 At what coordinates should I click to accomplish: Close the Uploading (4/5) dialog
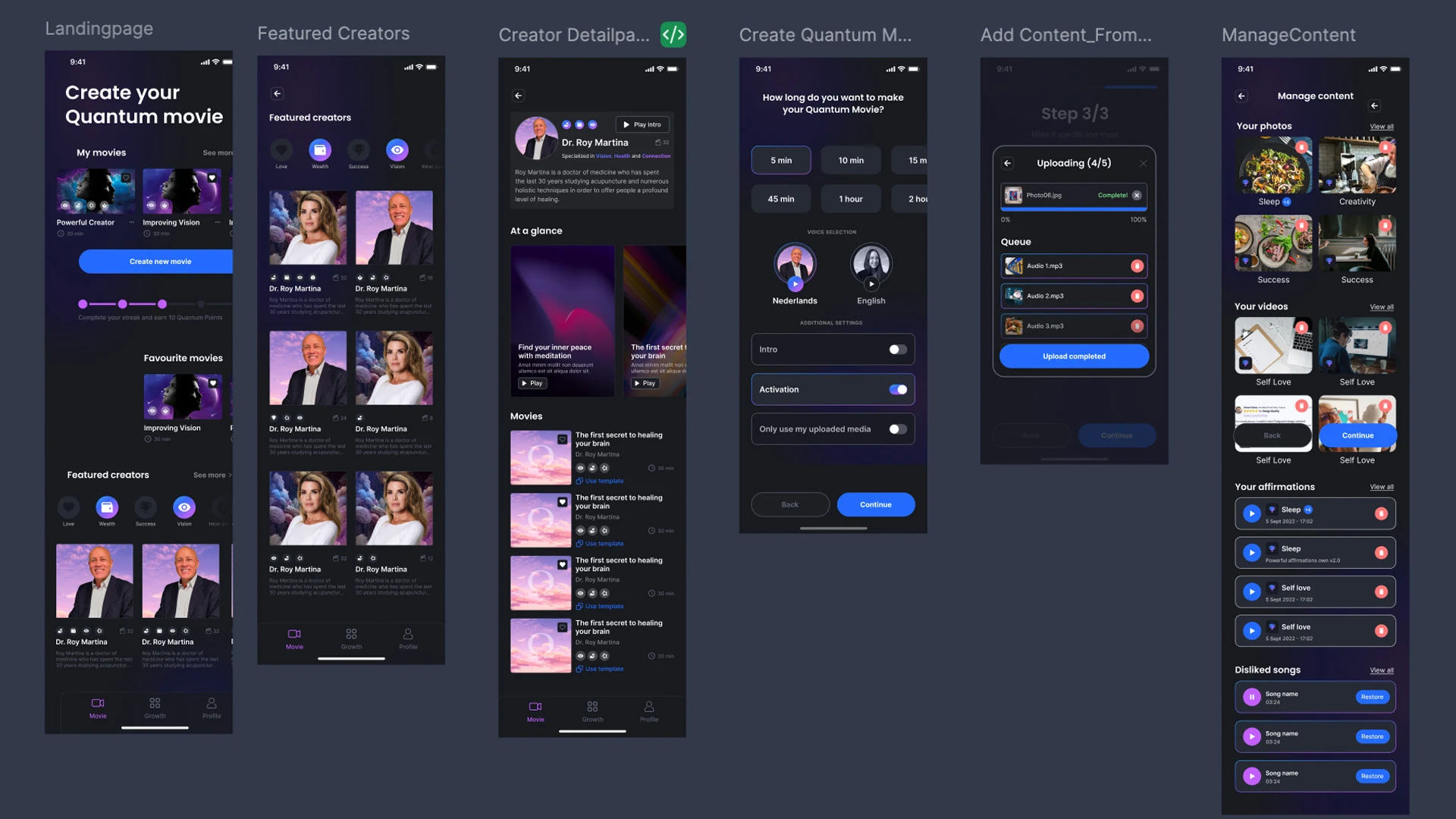(x=1143, y=164)
